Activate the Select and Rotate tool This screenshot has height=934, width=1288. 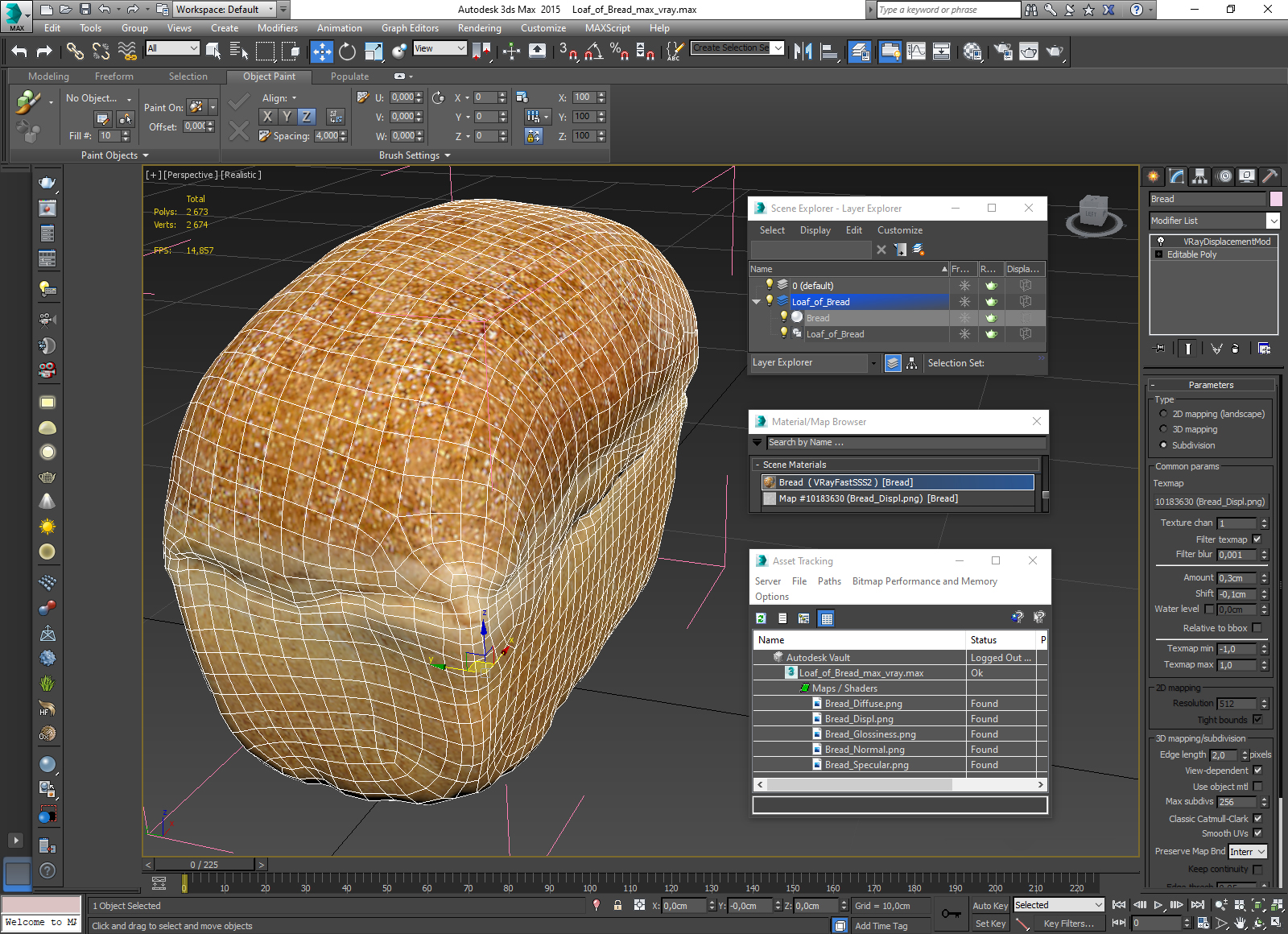point(347,52)
